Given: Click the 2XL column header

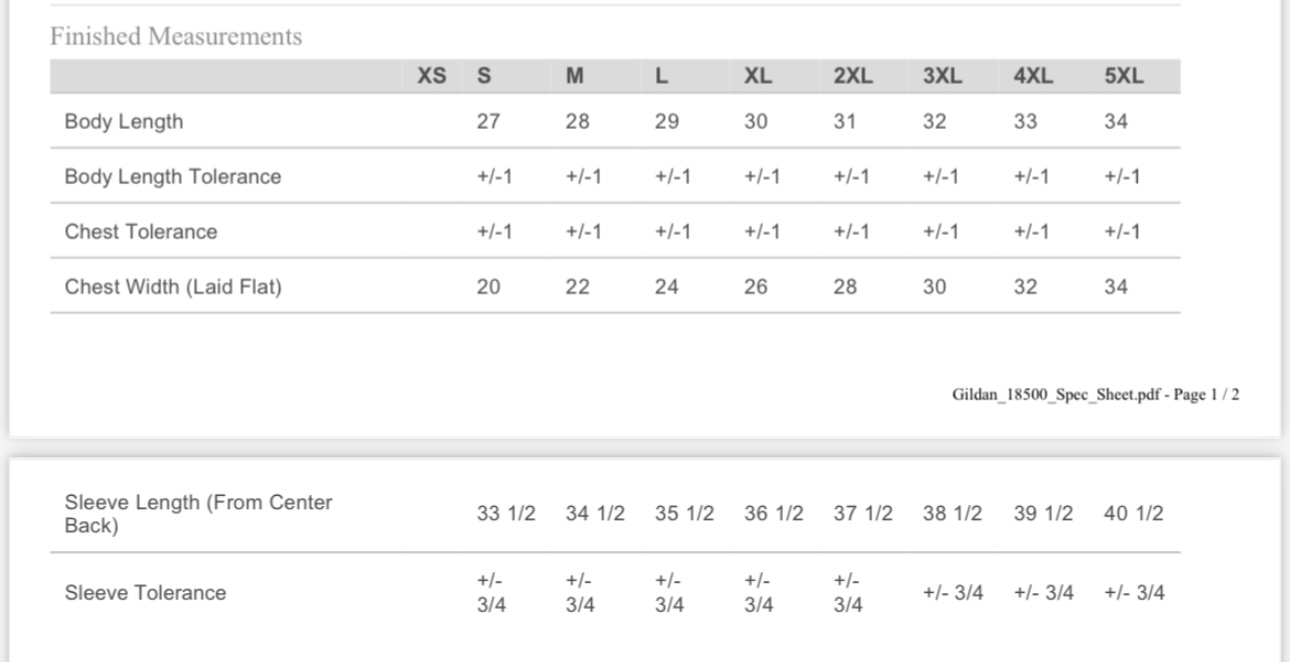Looking at the screenshot, I should tap(853, 76).
